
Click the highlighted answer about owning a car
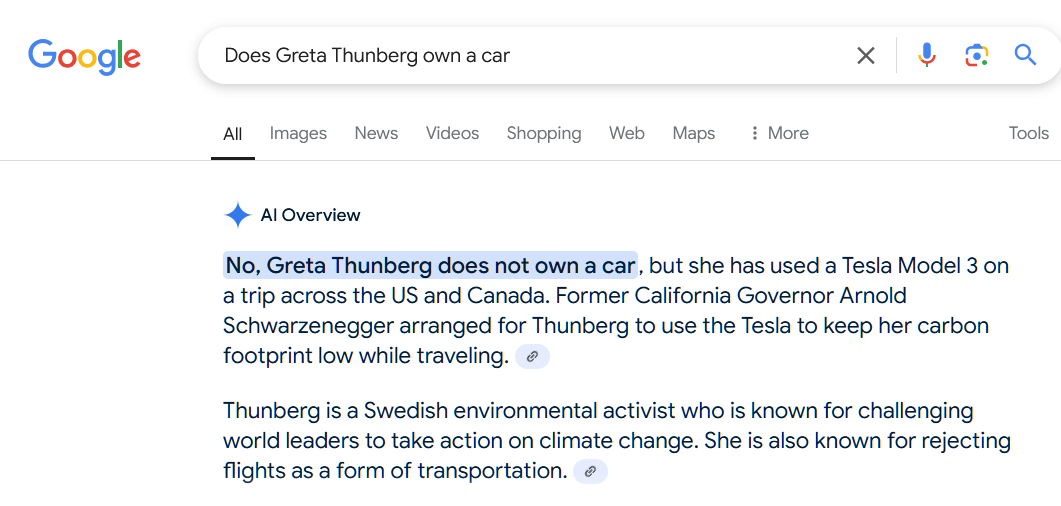coord(430,265)
